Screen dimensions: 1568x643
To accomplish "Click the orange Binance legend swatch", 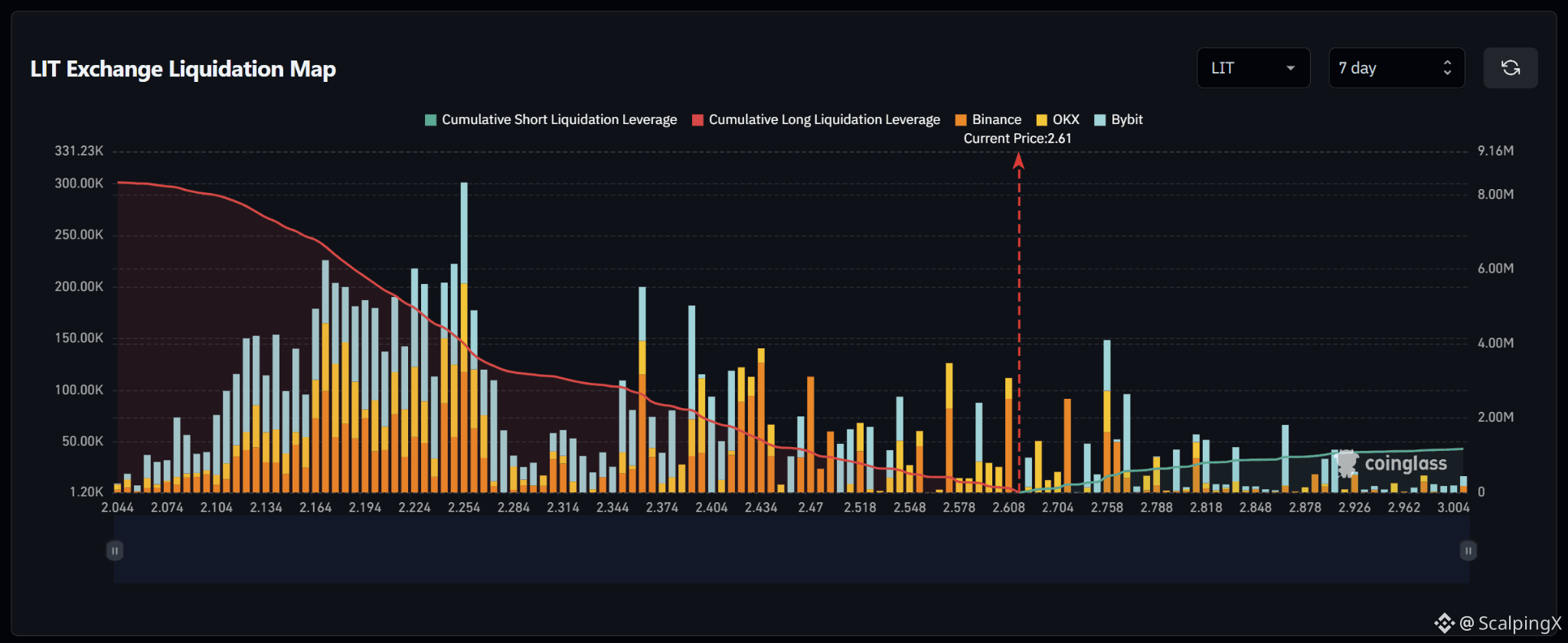I will (x=961, y=119).
